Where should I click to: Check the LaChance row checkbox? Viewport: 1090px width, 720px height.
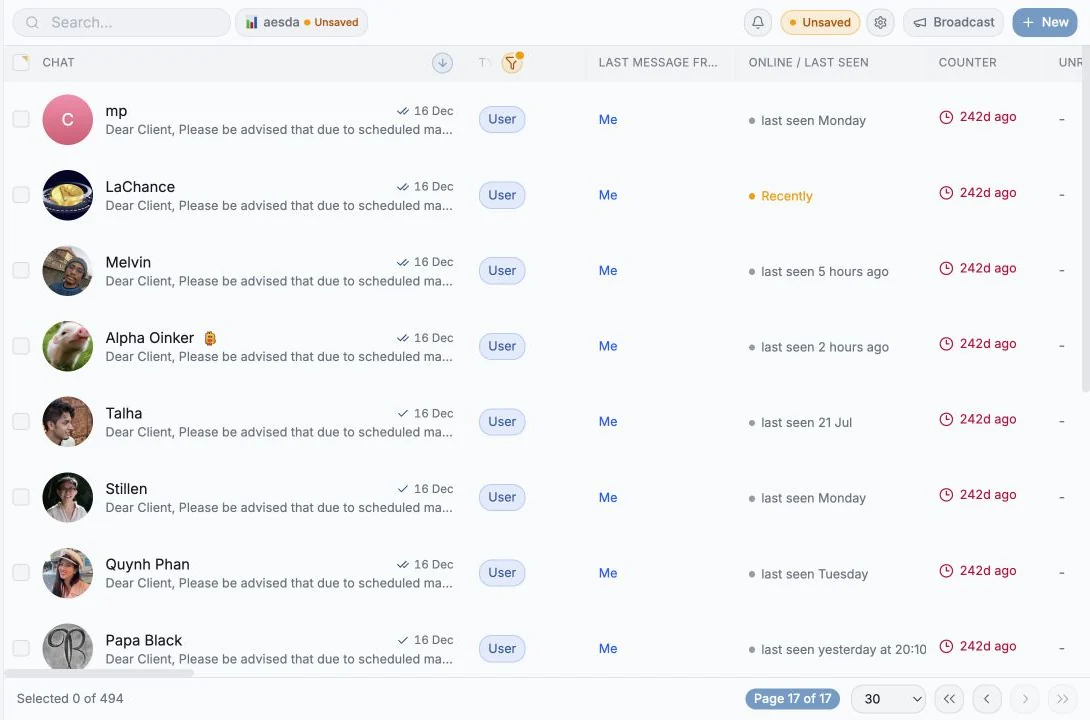click(22, 195)
